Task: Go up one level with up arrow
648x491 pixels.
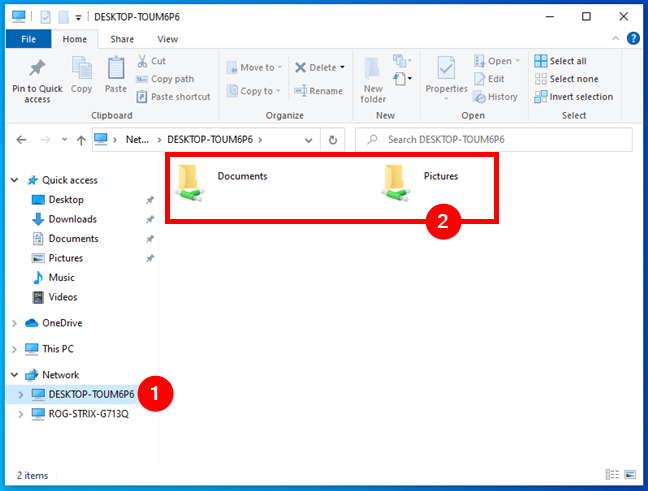Action: [x=81, y=141]
